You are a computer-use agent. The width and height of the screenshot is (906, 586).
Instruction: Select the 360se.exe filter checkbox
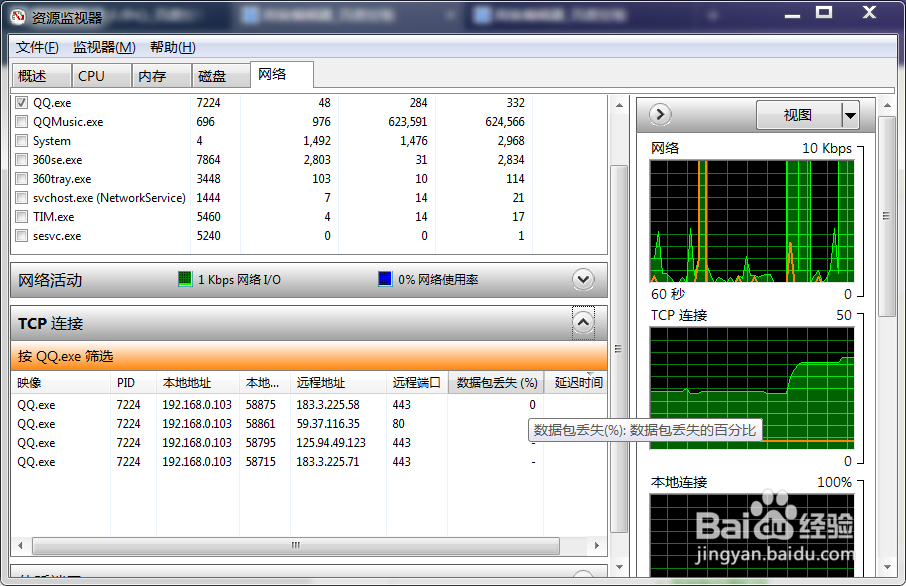(x=21, y=159)
